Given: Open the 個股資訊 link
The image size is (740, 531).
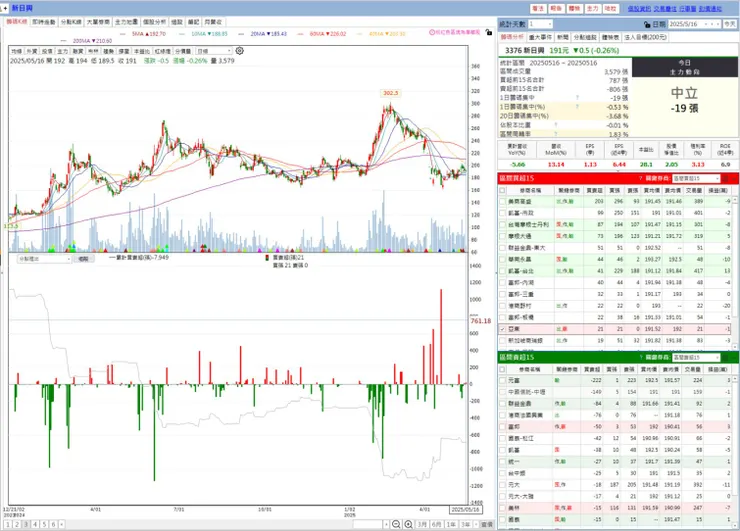Looking at the screenshot, I should click(639, 8).
